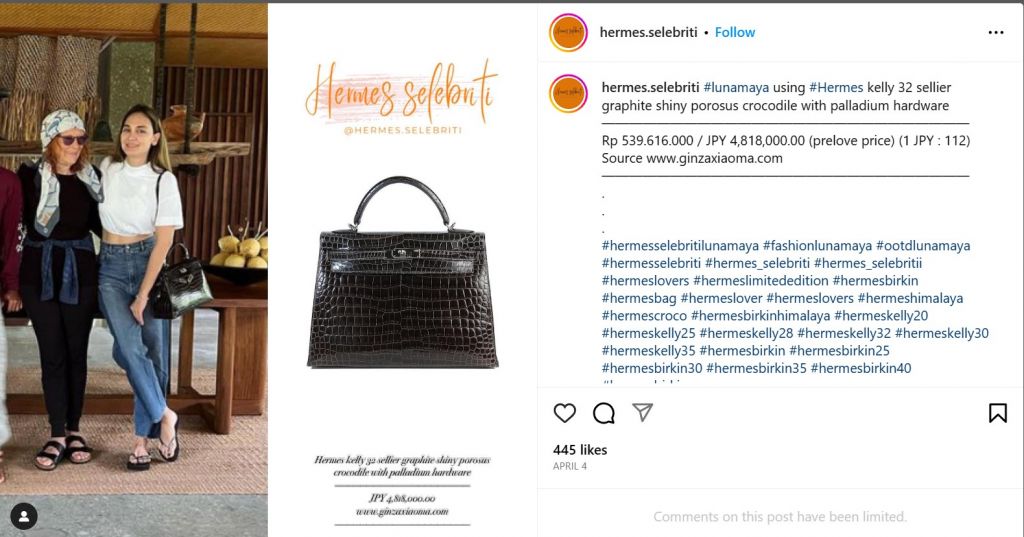Open hermes.selebriti username in header

click(648, 32)
